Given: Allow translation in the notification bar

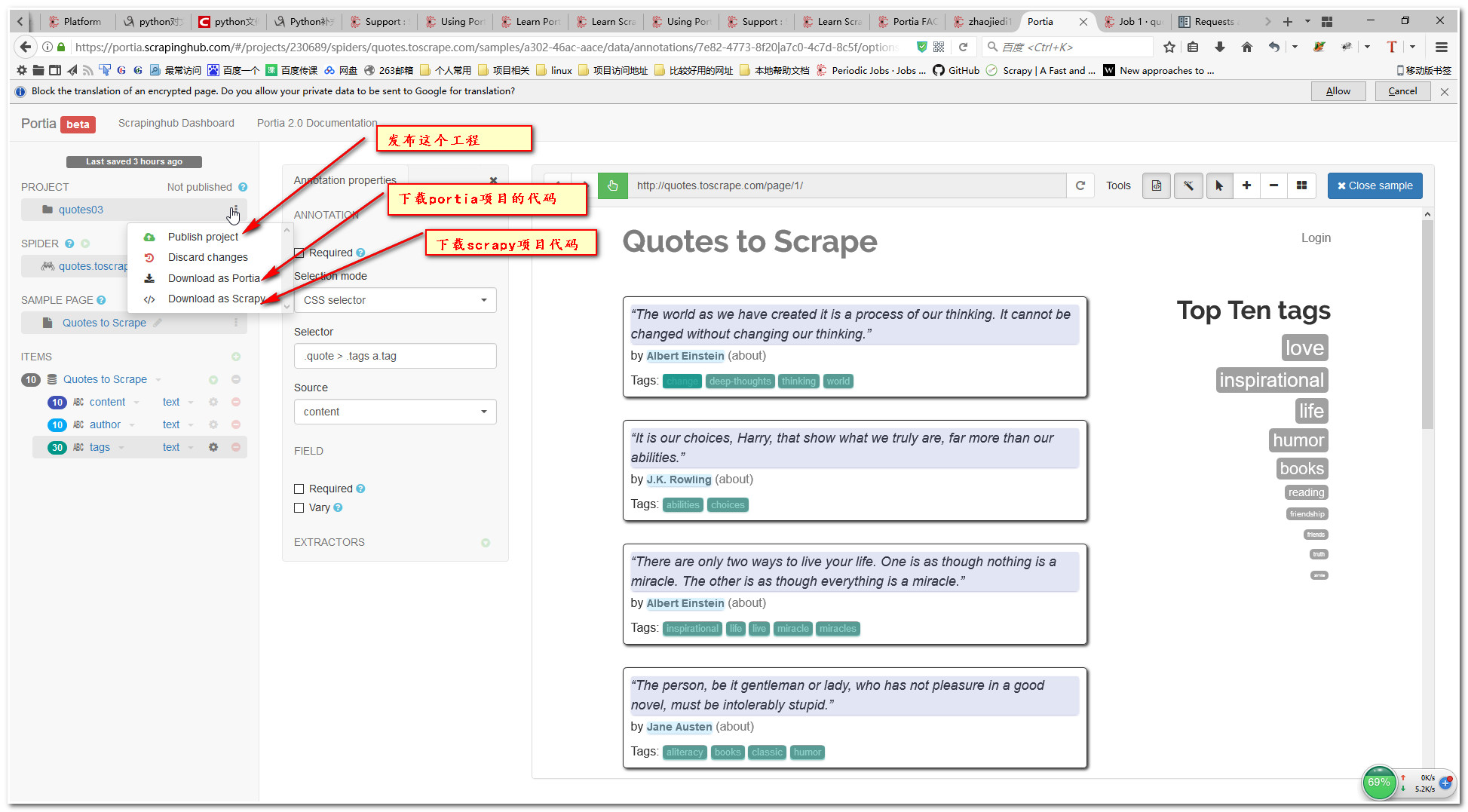Looking at the screenshot, I should pyautogui.click(x=1338, y=91).
